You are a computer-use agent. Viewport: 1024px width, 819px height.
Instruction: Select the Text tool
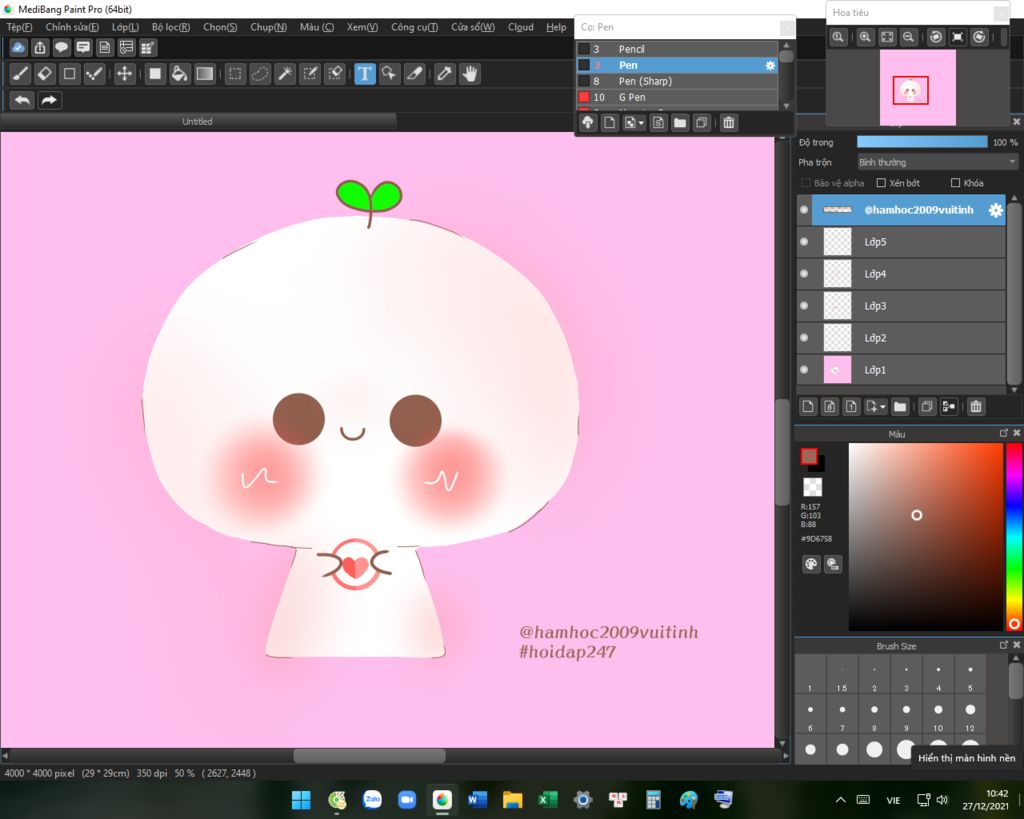pos(364,74)
